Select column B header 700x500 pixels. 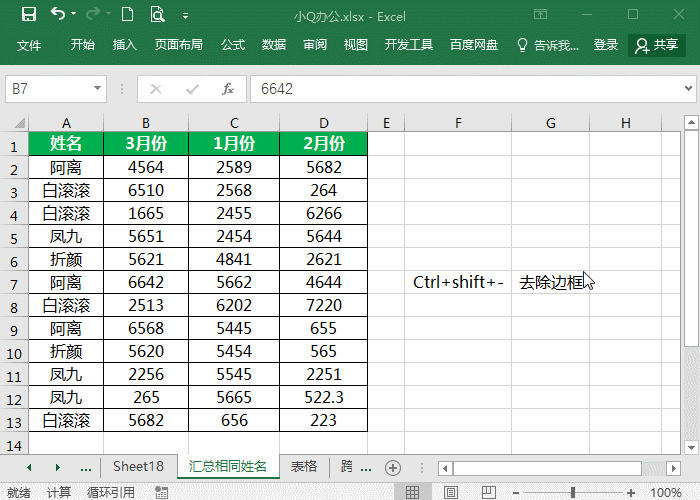tap(146, 123)
